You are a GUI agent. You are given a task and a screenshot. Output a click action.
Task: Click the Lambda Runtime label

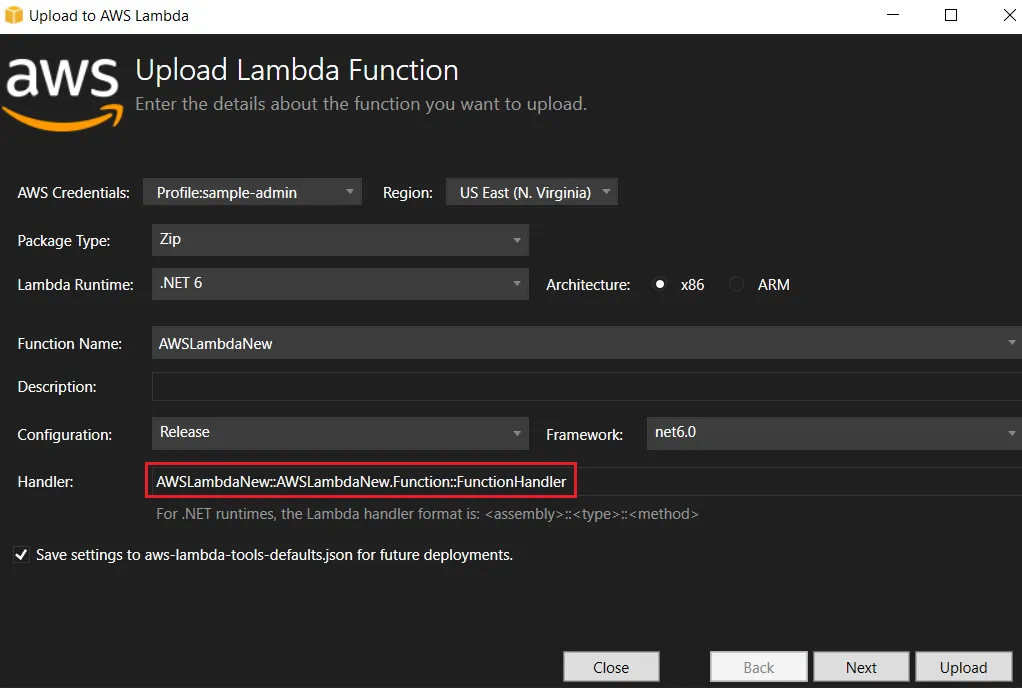[x=75, y=285]
